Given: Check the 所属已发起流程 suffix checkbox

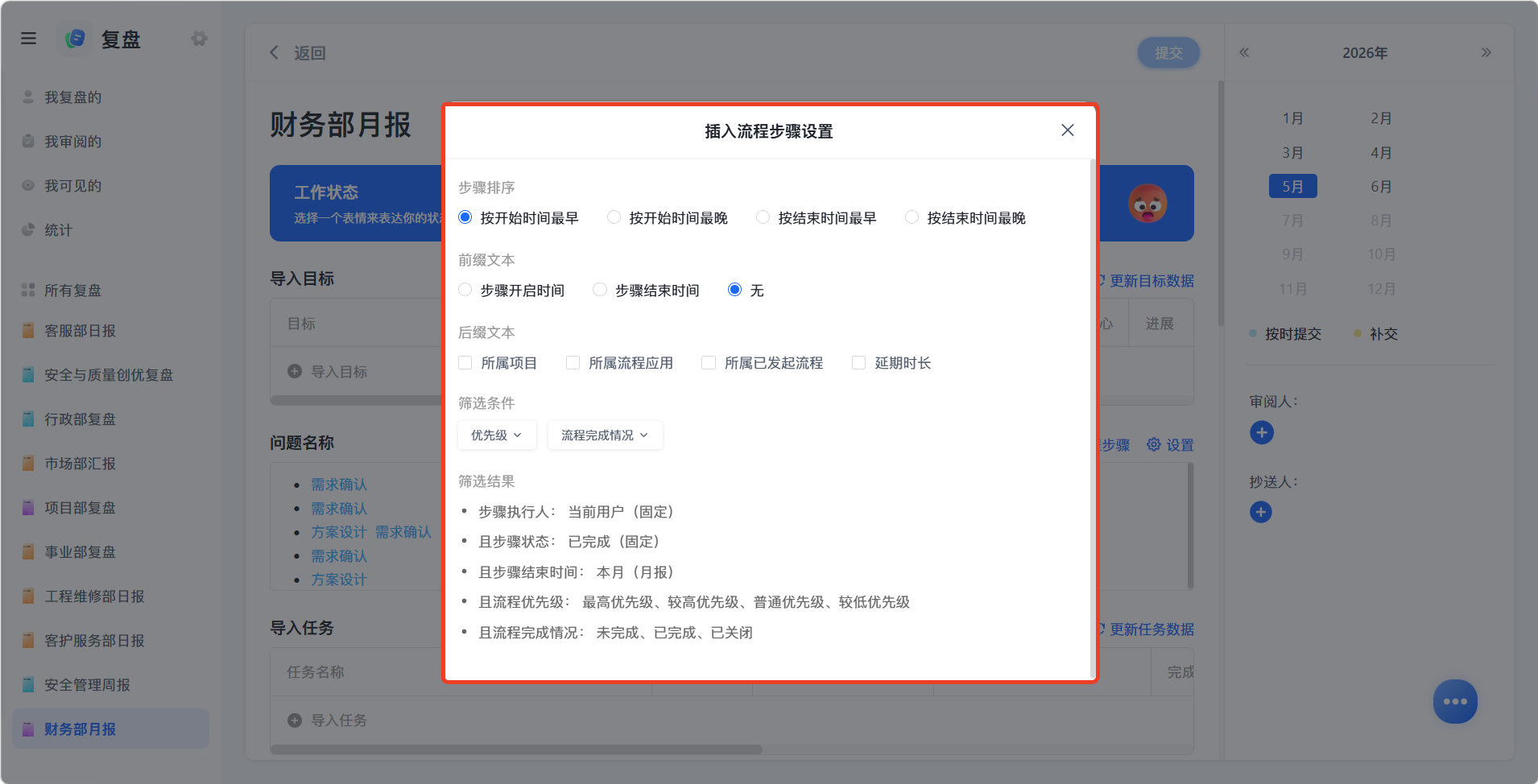Looking at the screenshot, I should (709, 363).
